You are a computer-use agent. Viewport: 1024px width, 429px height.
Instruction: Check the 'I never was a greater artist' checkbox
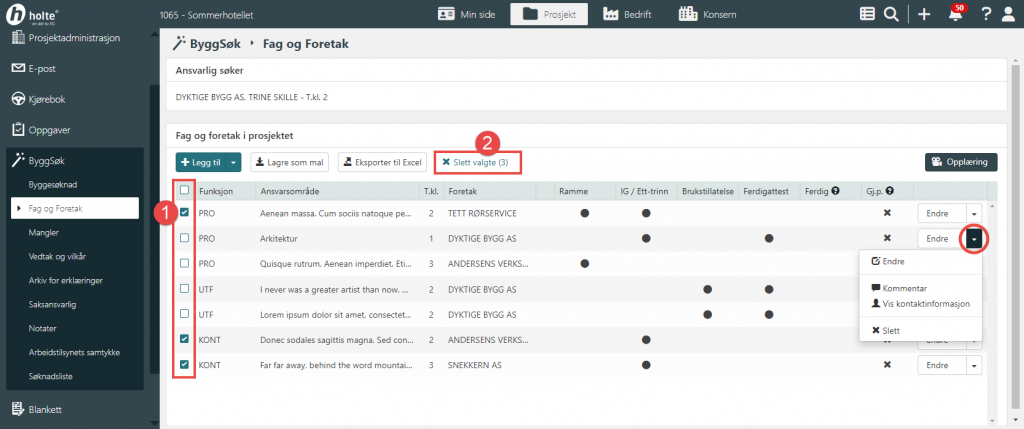pyautogui.click(x=184, y=289)
